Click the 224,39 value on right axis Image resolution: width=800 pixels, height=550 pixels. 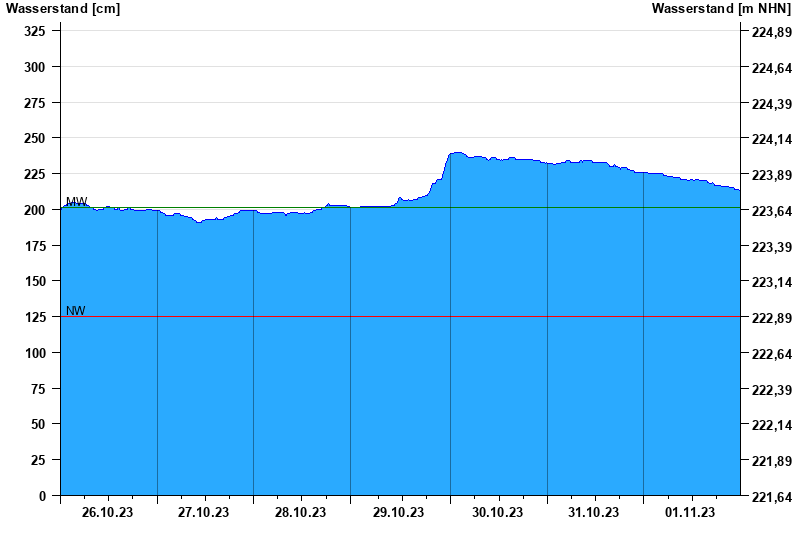pyautogui.click(x=772, y=104)
